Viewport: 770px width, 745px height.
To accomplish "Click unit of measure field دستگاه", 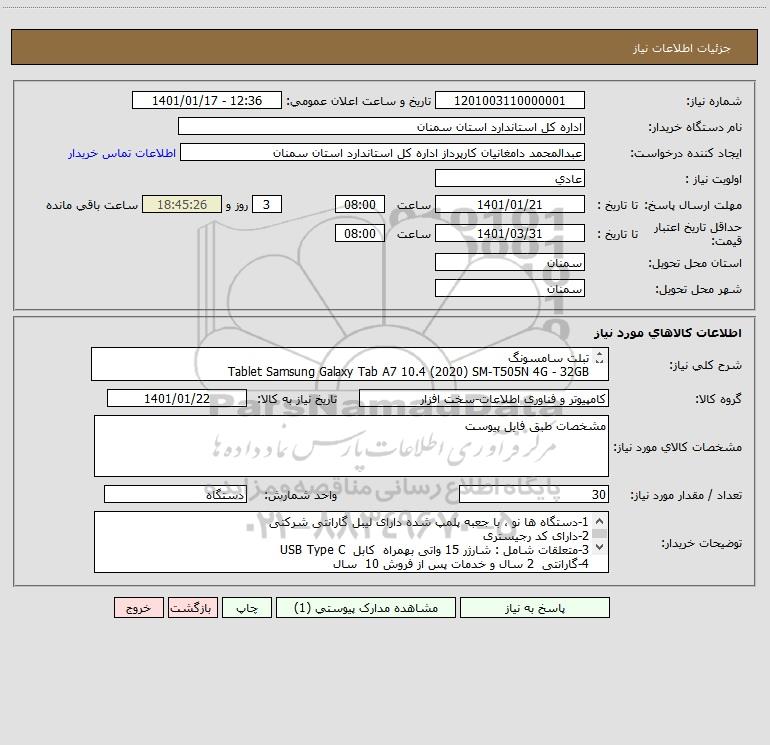I will point(175,494).
